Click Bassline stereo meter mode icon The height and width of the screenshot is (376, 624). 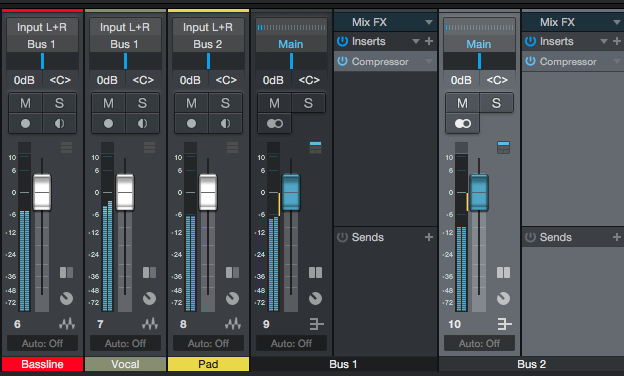[66, 273]
